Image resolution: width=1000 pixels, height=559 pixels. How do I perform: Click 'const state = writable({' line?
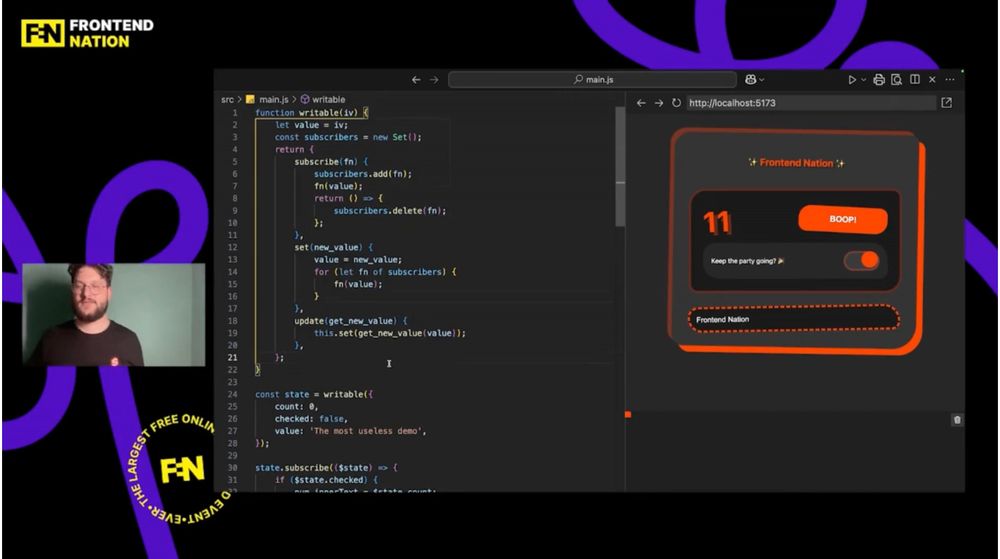tap(314, 395)
